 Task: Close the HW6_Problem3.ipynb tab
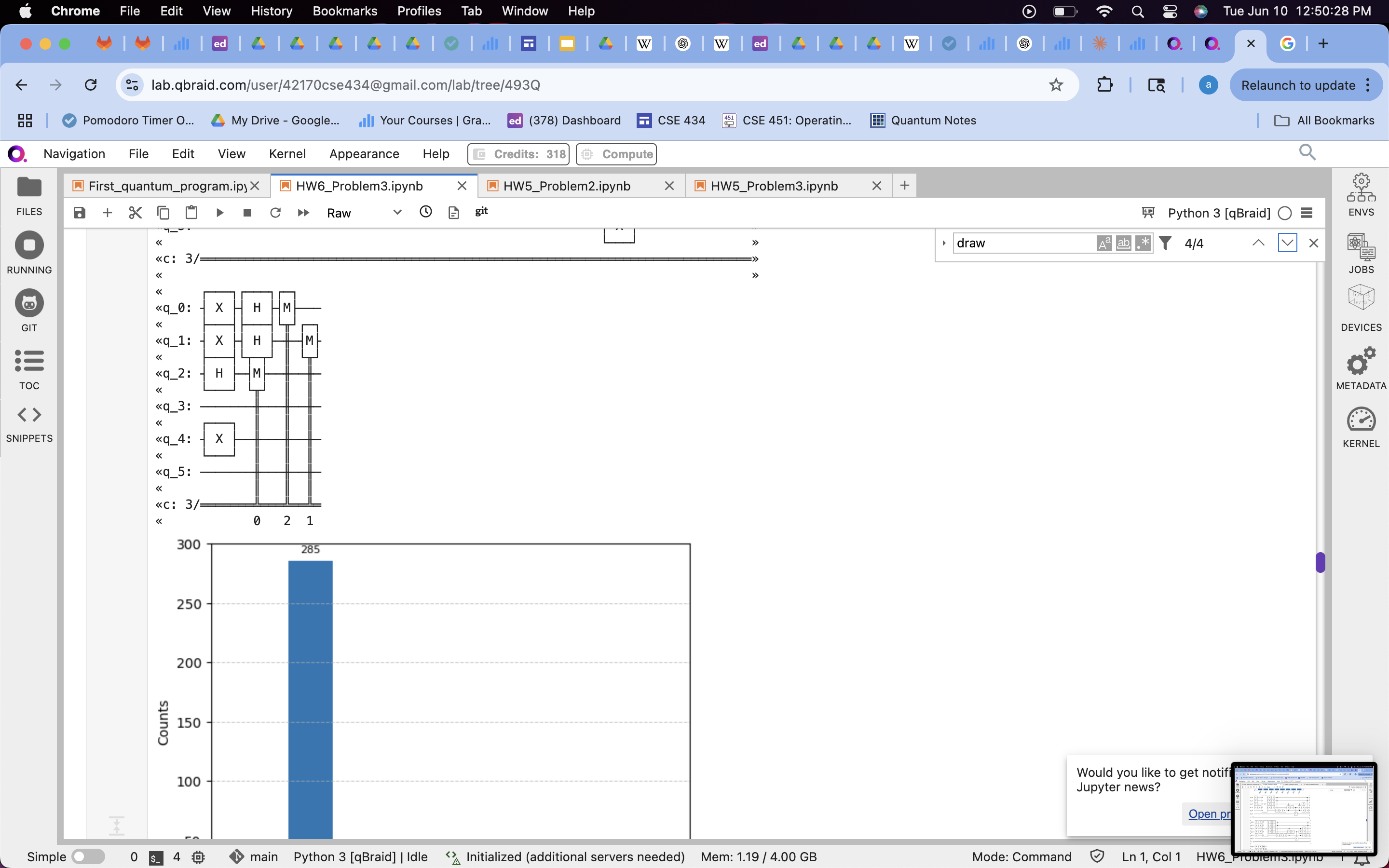coord(462,186)
